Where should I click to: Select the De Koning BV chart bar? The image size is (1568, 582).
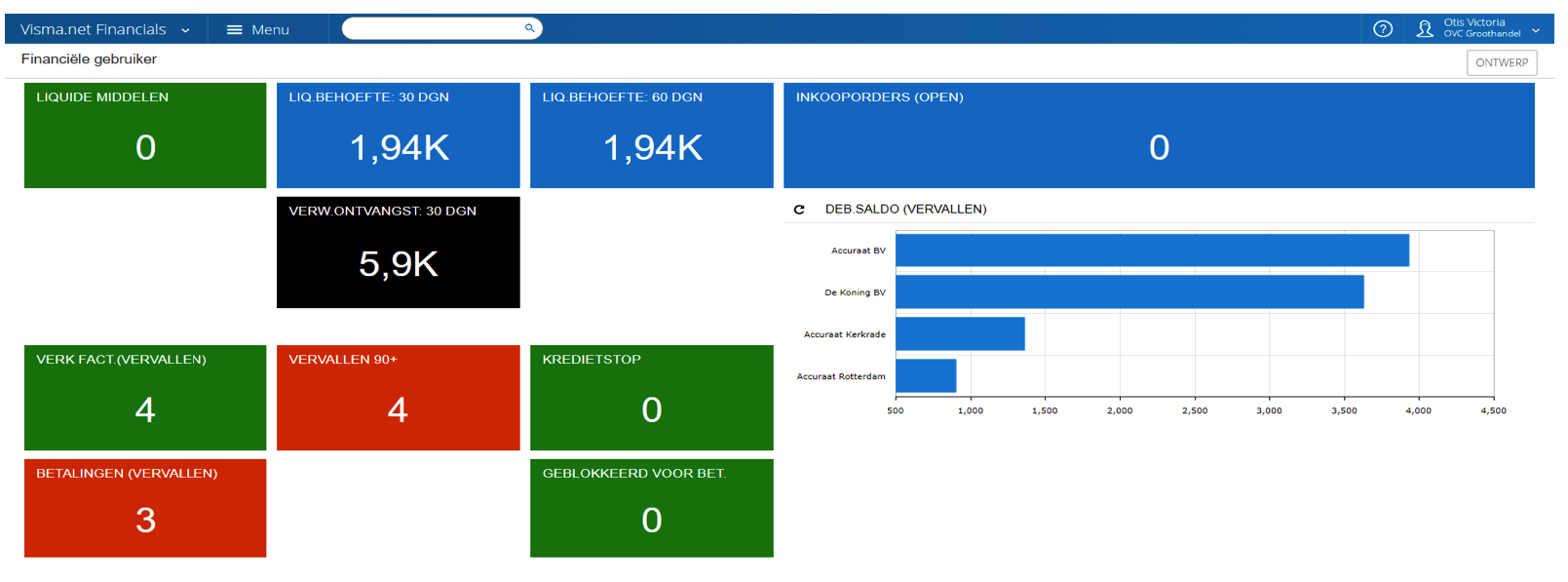tap(1129, 292)
